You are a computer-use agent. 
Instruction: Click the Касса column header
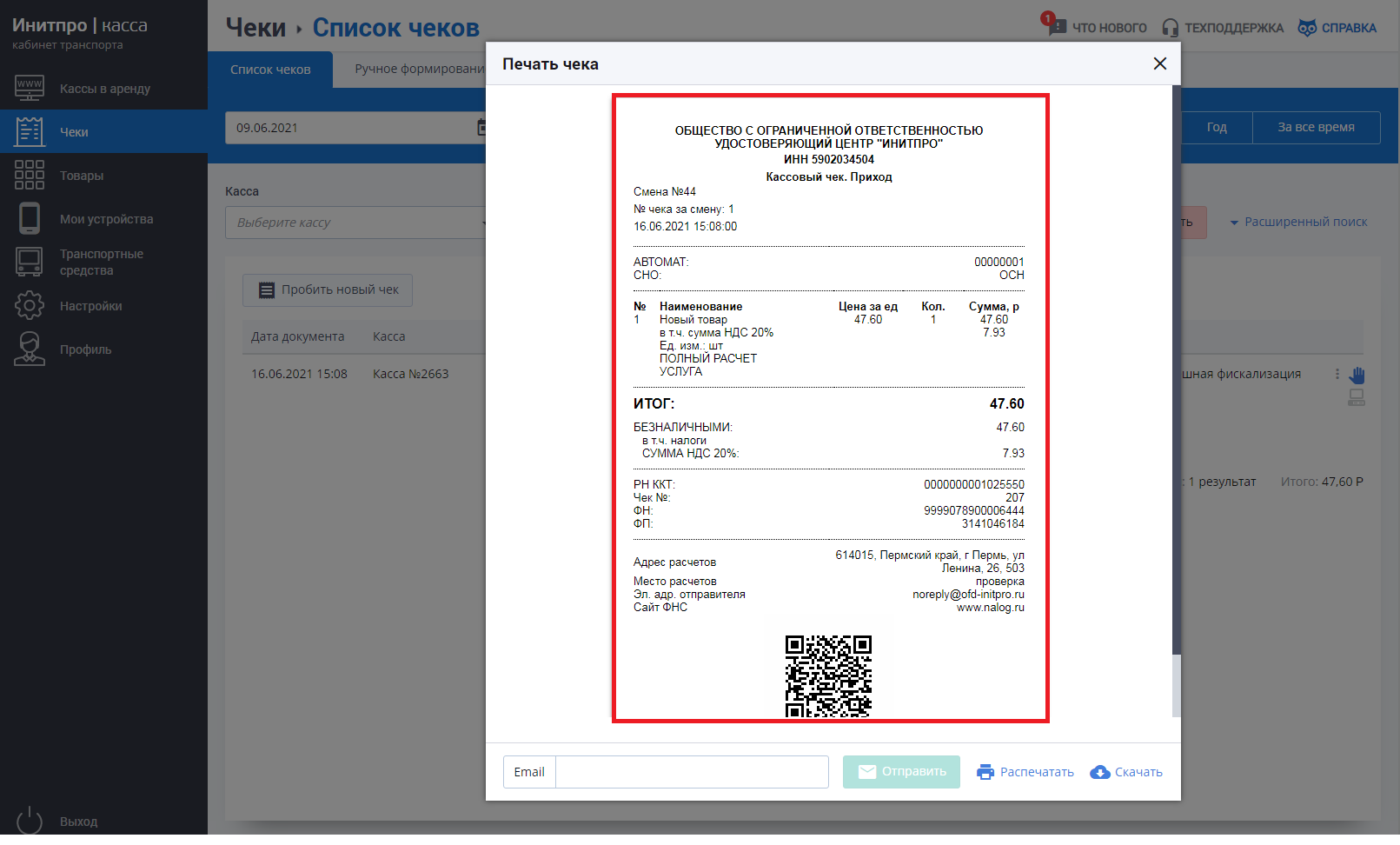pos(388,336)
